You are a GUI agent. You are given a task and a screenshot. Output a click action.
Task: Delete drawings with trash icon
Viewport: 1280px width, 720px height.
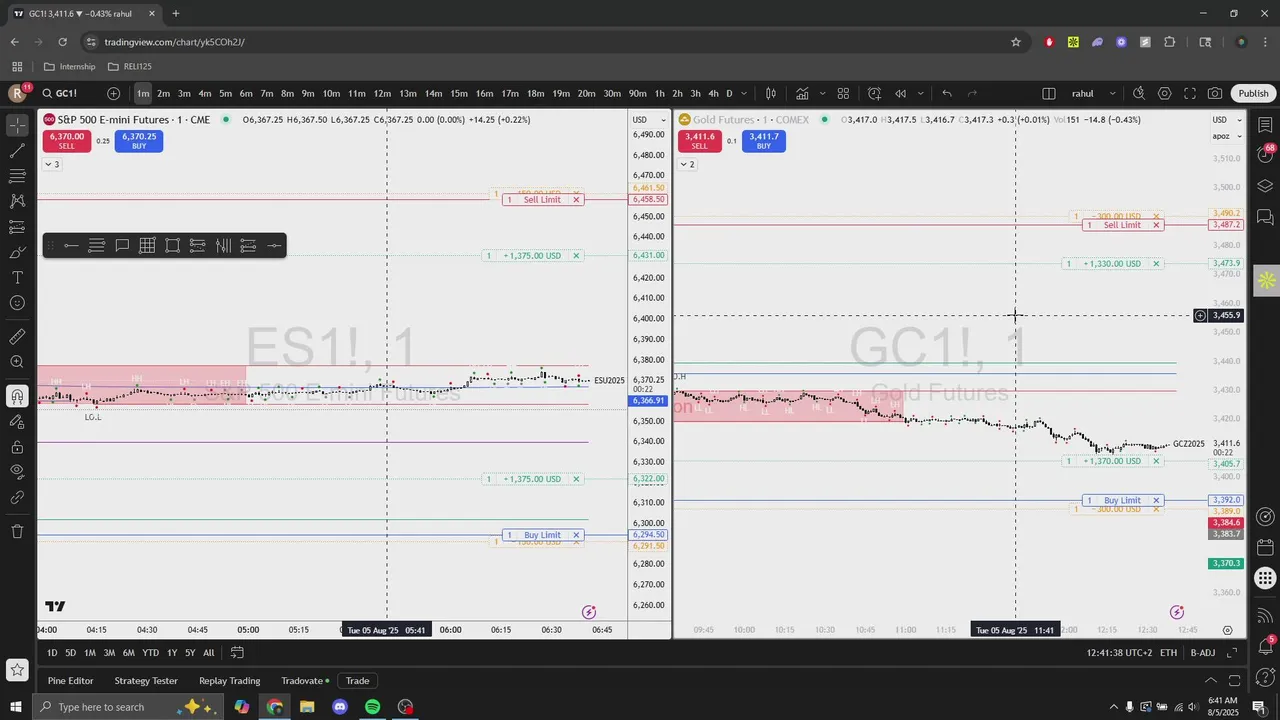click(17, 531)
